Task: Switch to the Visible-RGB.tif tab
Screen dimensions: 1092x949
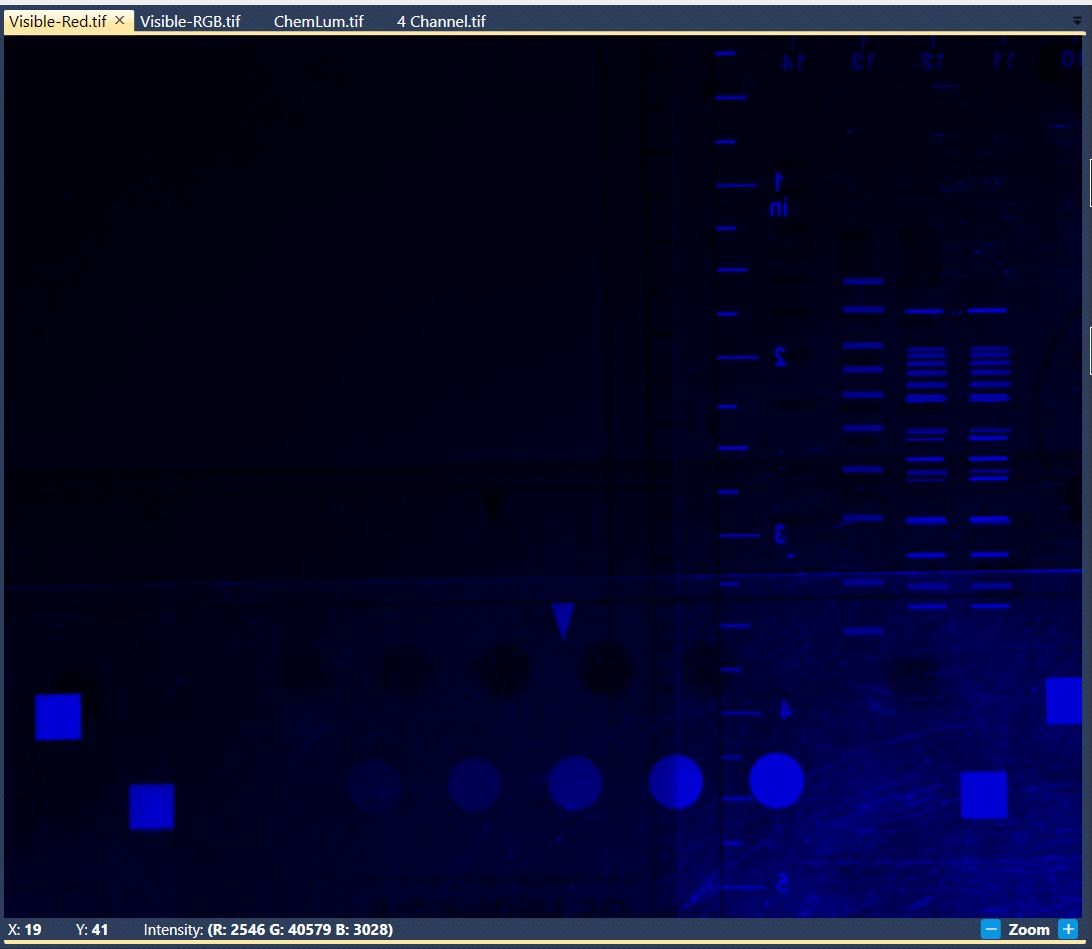Action: pos(190,22)
